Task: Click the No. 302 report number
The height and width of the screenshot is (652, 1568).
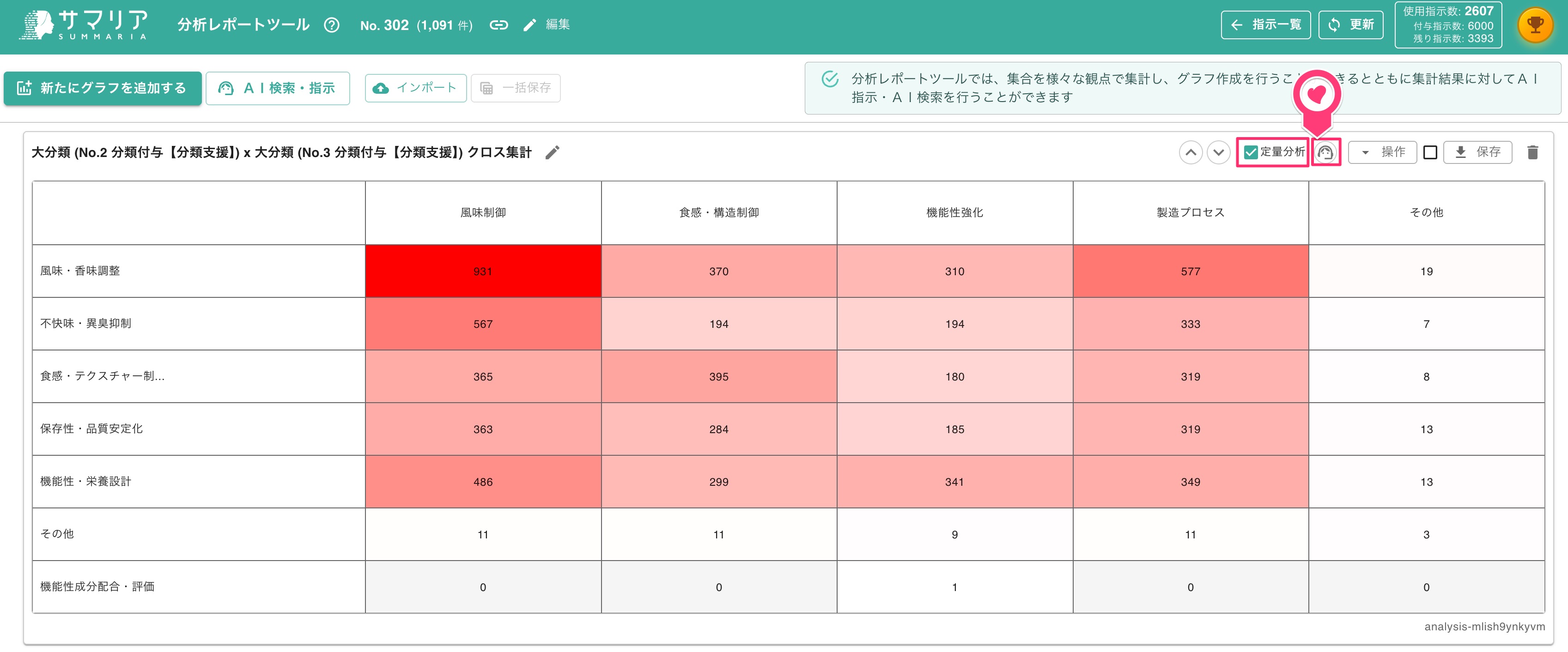Action: click(384, 25)
